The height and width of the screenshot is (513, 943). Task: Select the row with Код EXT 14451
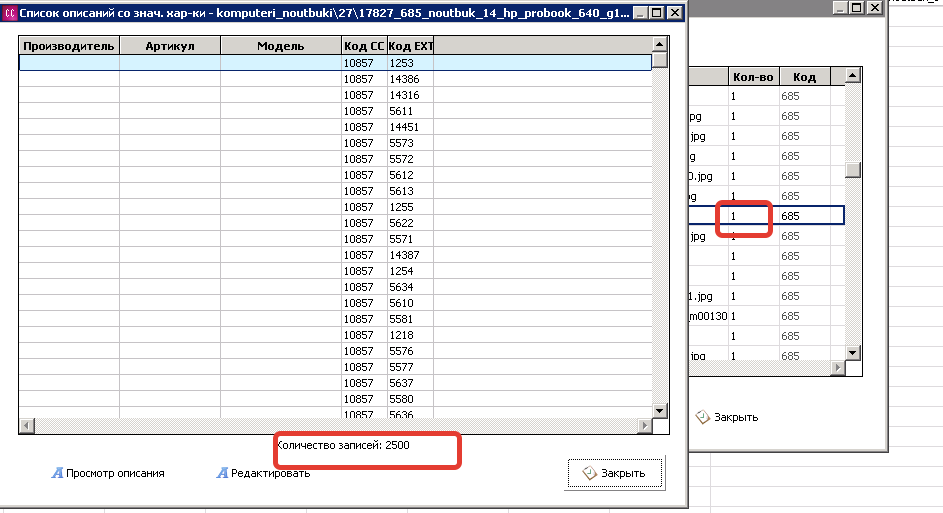pyautogui.click(x=336, y=127)
